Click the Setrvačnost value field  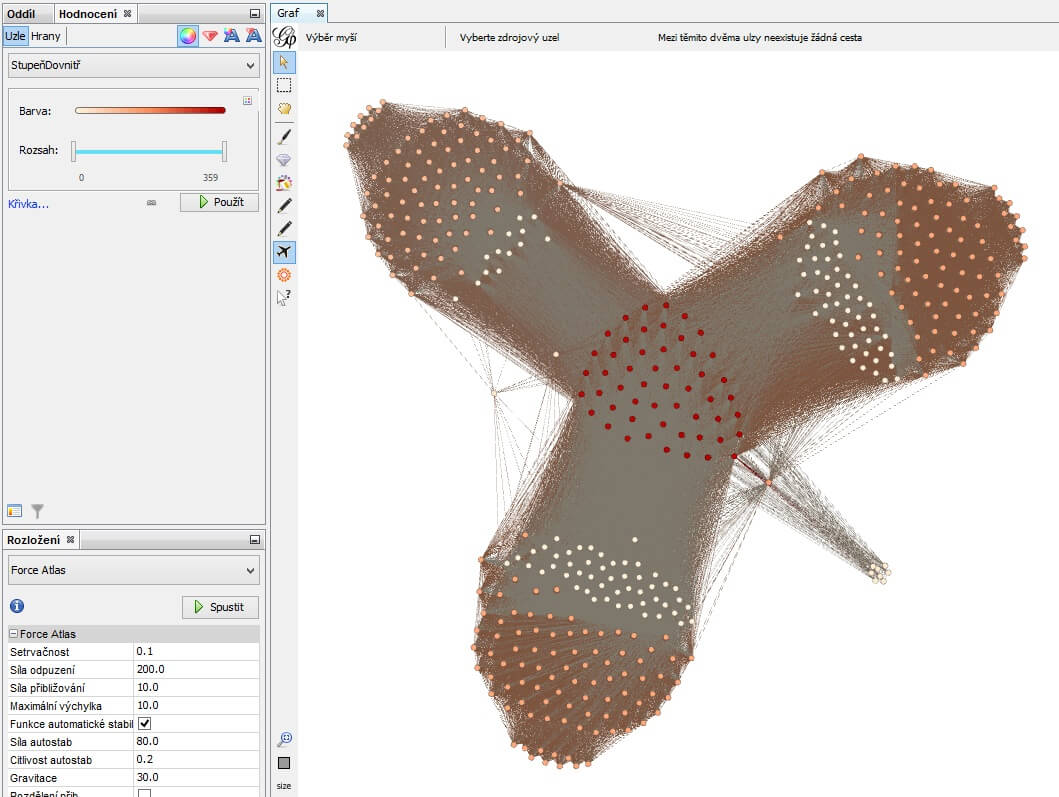[x=197, y=651]
